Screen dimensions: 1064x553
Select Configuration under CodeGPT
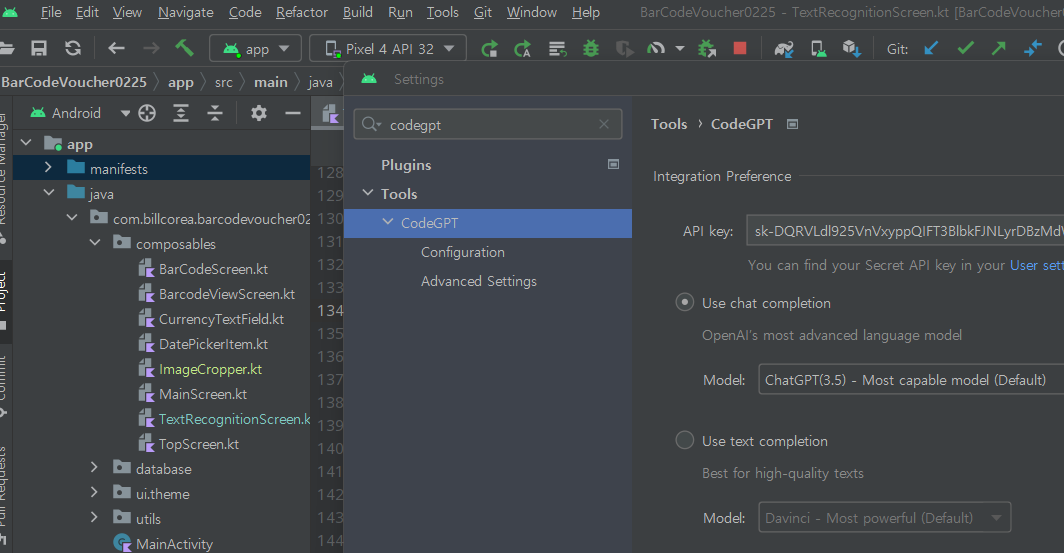[x=463, y=252]
